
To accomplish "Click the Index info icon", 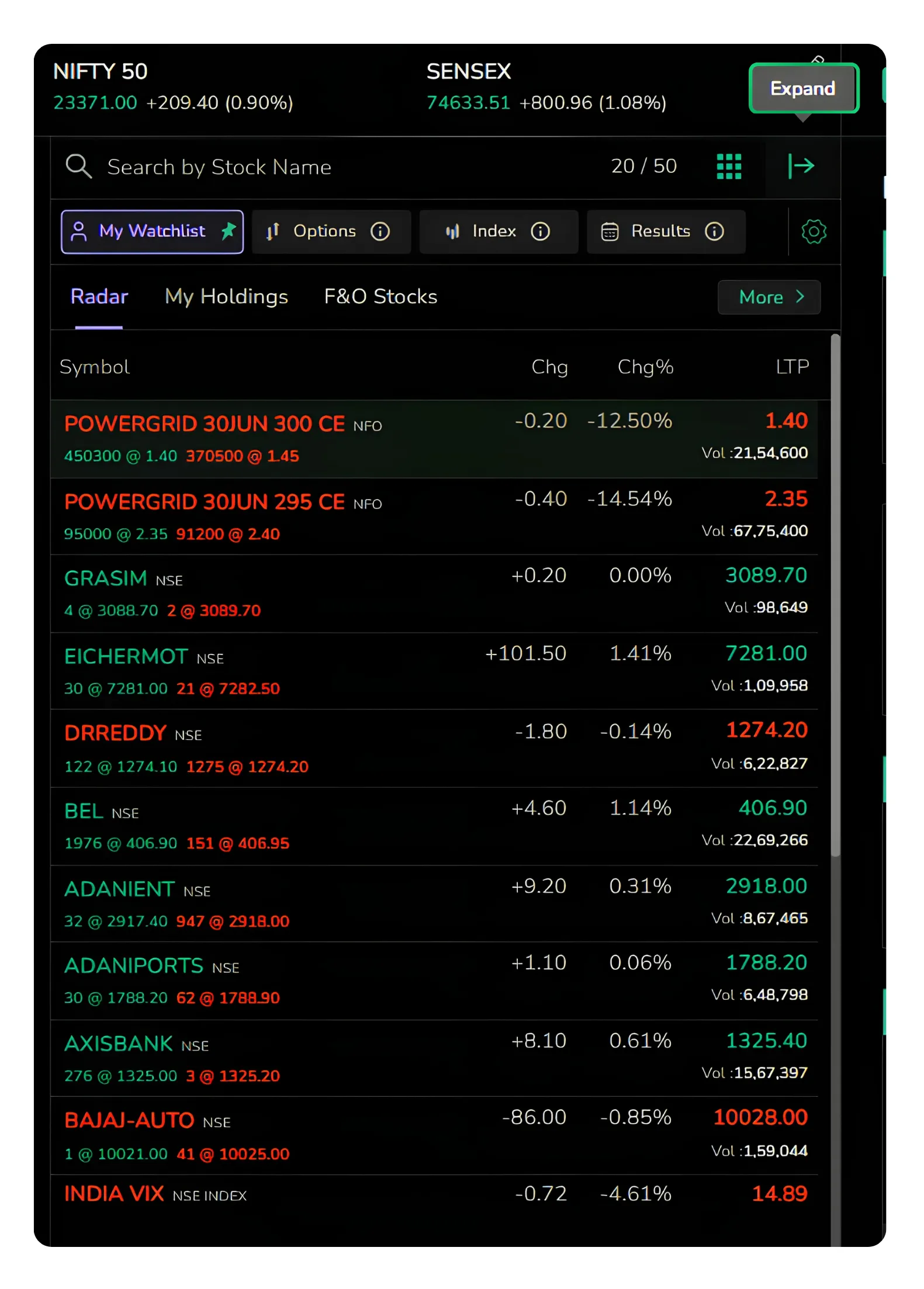I will (x=540, y=231).
